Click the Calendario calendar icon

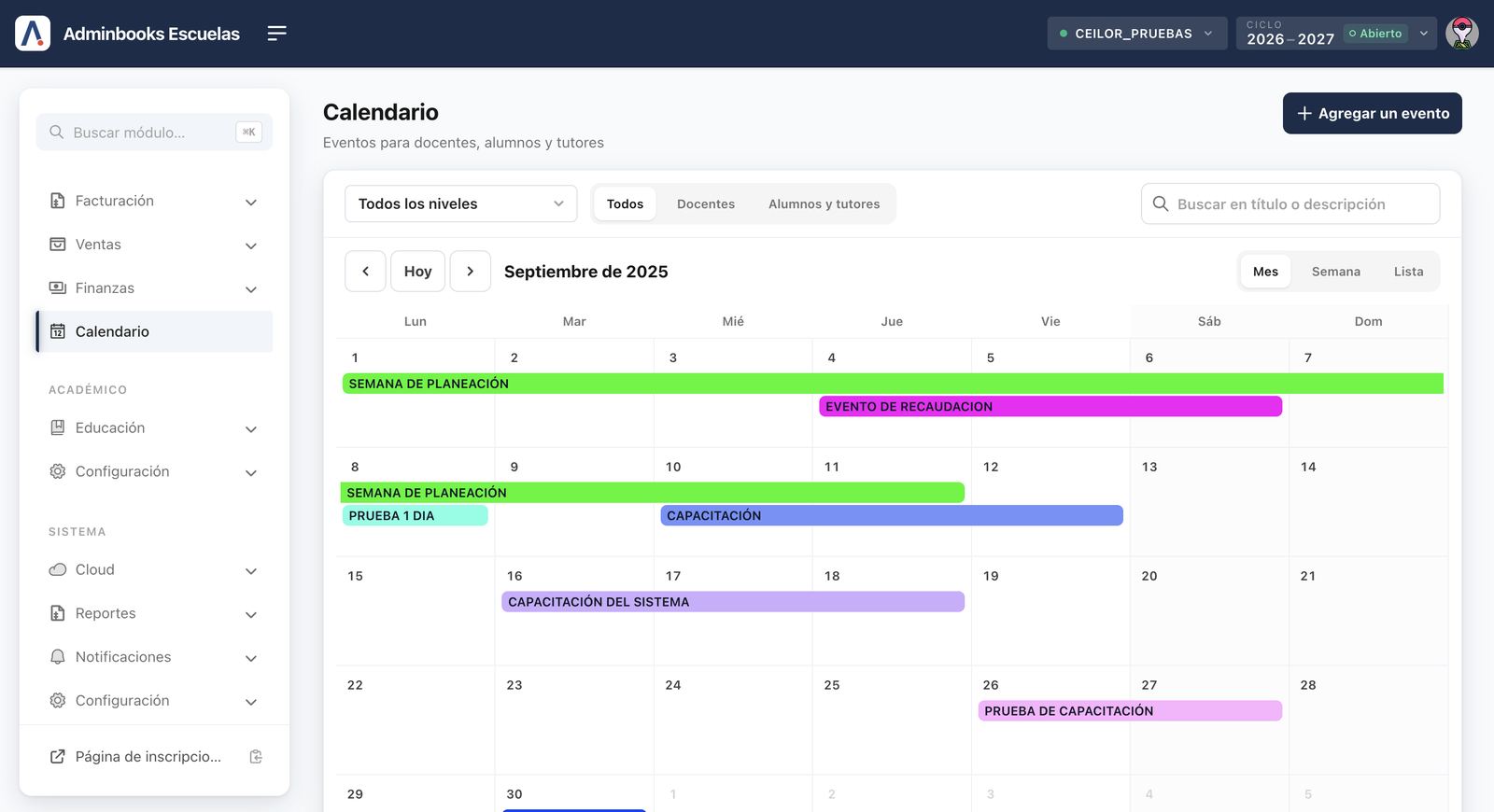click(58, 331)
